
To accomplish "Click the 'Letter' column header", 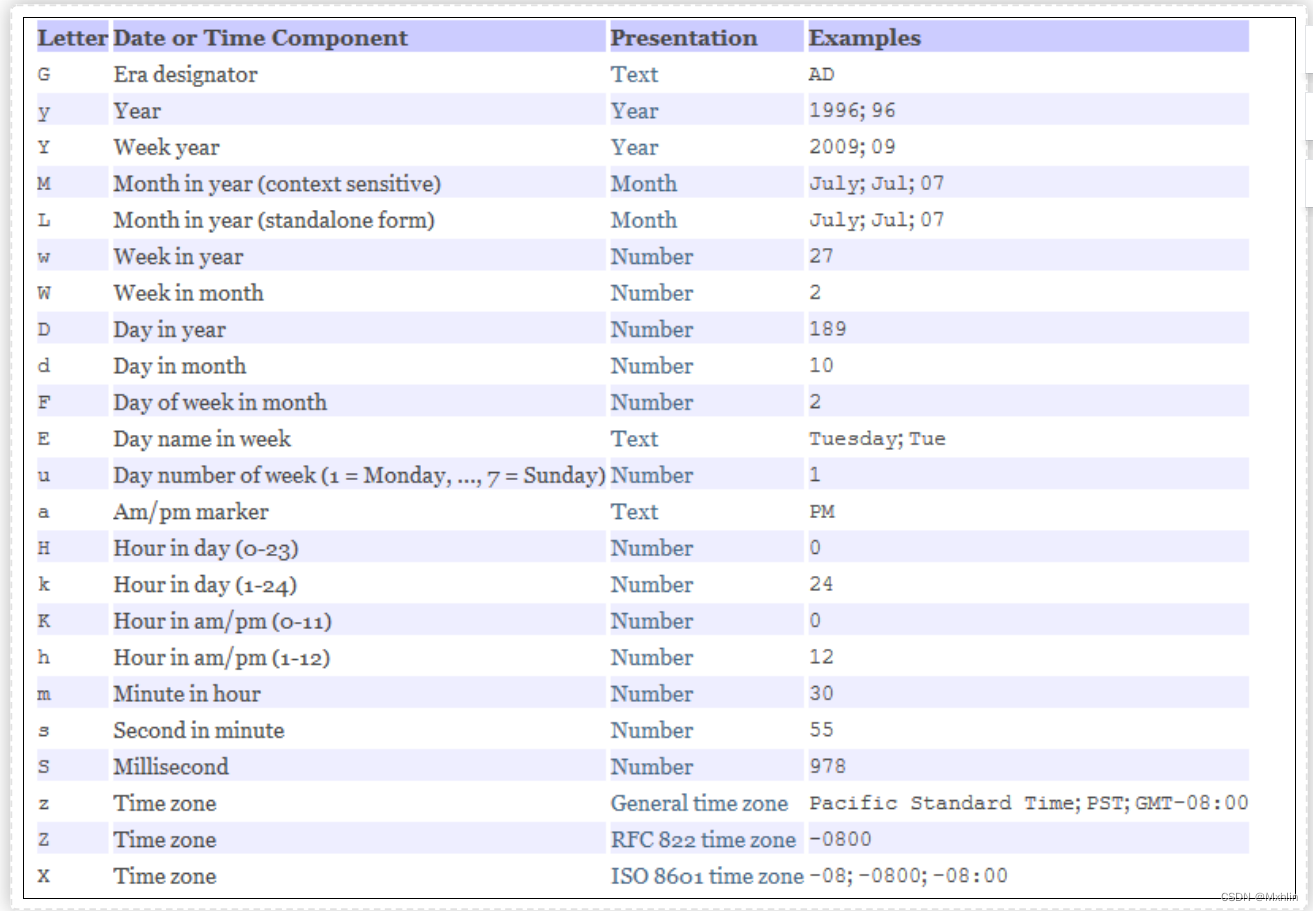I will [72, 38].
